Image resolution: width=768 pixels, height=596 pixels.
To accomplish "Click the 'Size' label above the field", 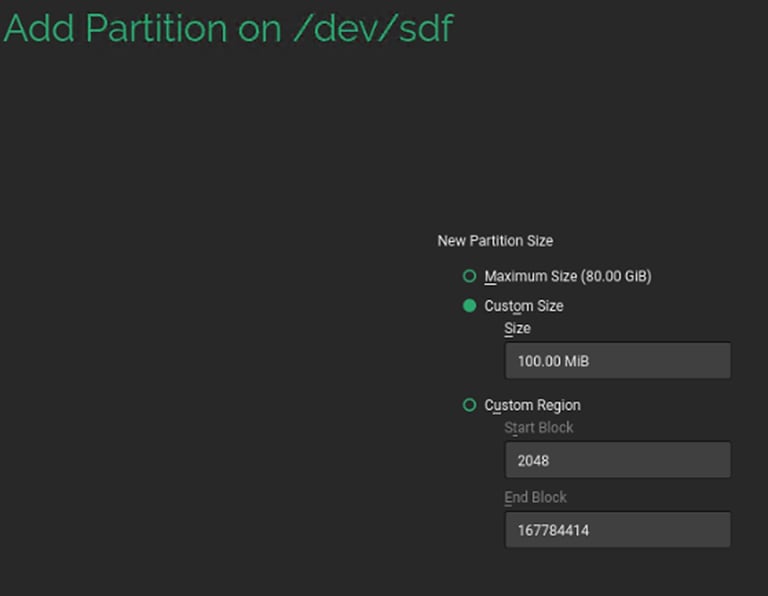I will pyautogui.click(x=517, y=328).
